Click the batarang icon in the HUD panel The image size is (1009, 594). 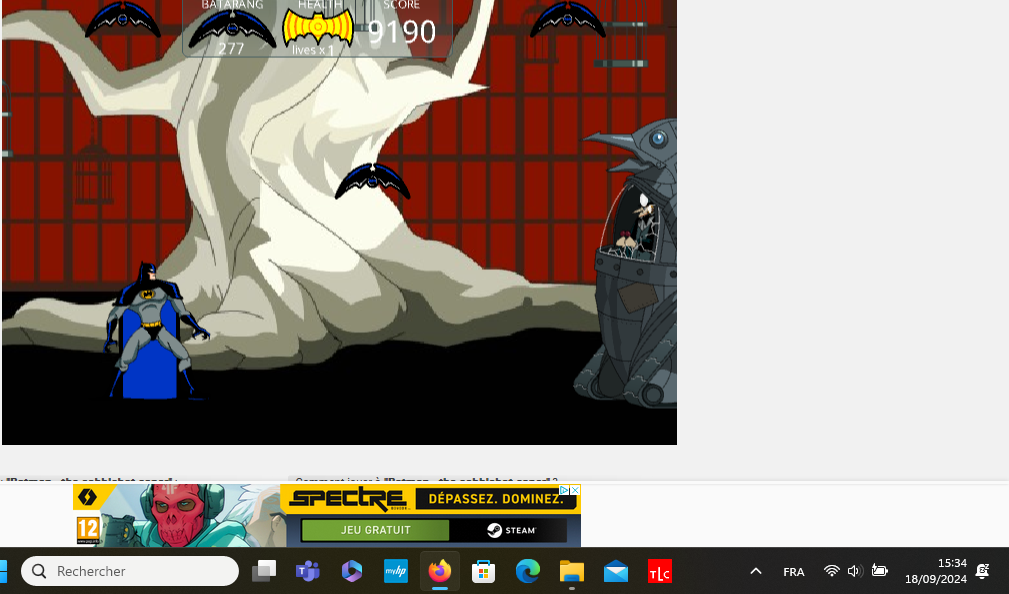(232, 28)
